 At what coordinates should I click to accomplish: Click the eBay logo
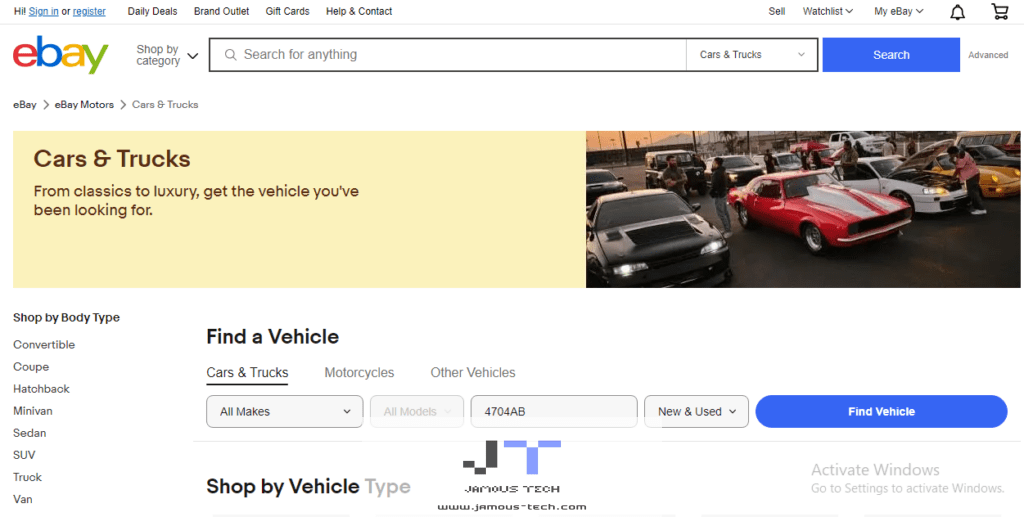tap(60, 55)
